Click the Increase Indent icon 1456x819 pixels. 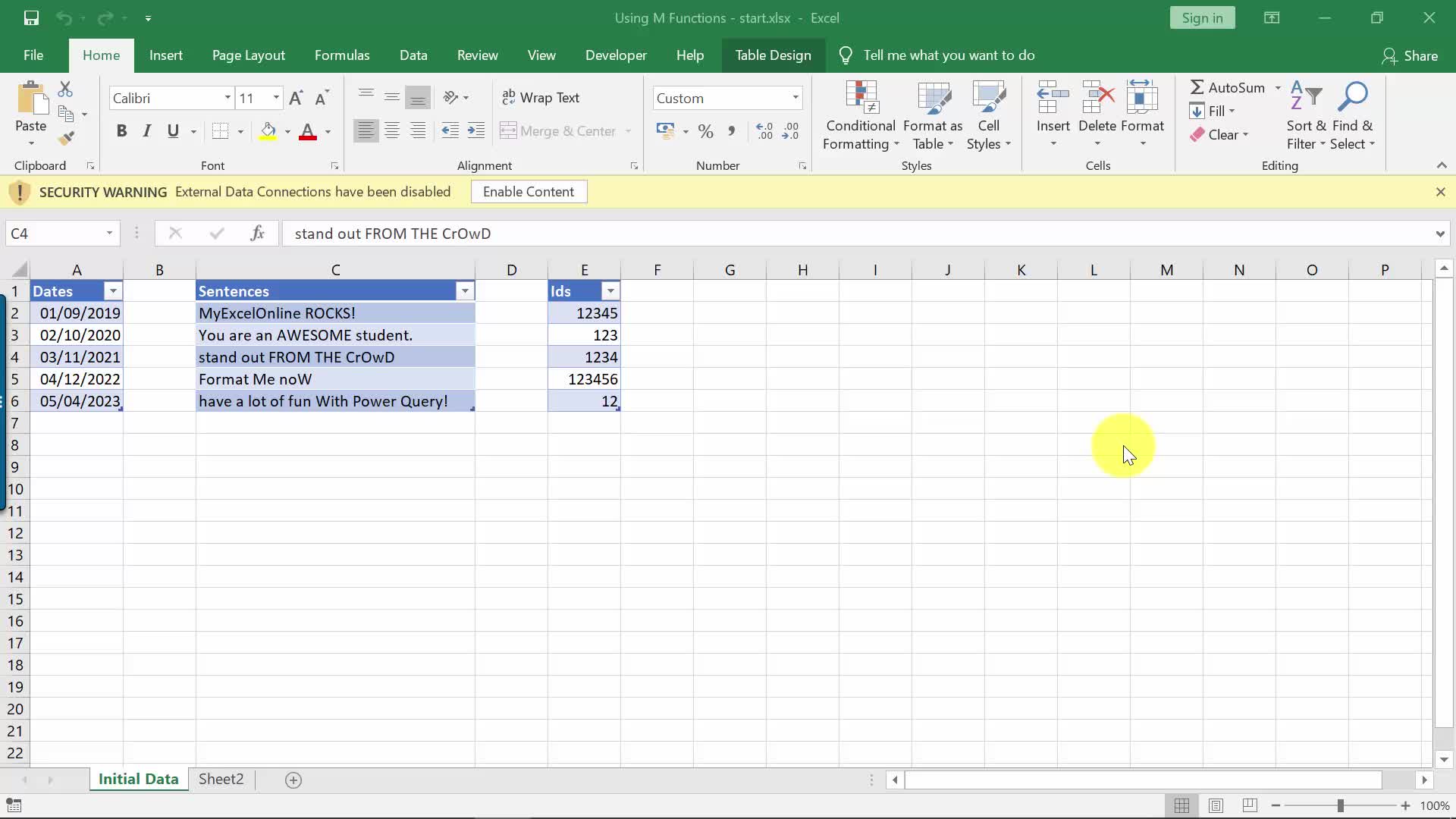click(x=476, y=131)
